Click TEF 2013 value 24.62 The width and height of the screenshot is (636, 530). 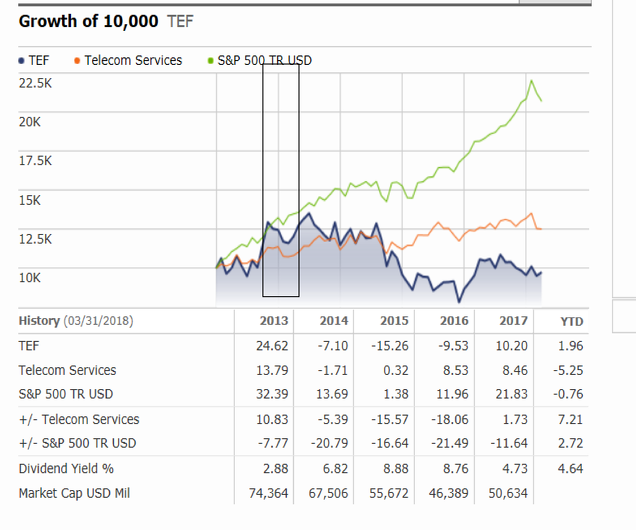272,346
